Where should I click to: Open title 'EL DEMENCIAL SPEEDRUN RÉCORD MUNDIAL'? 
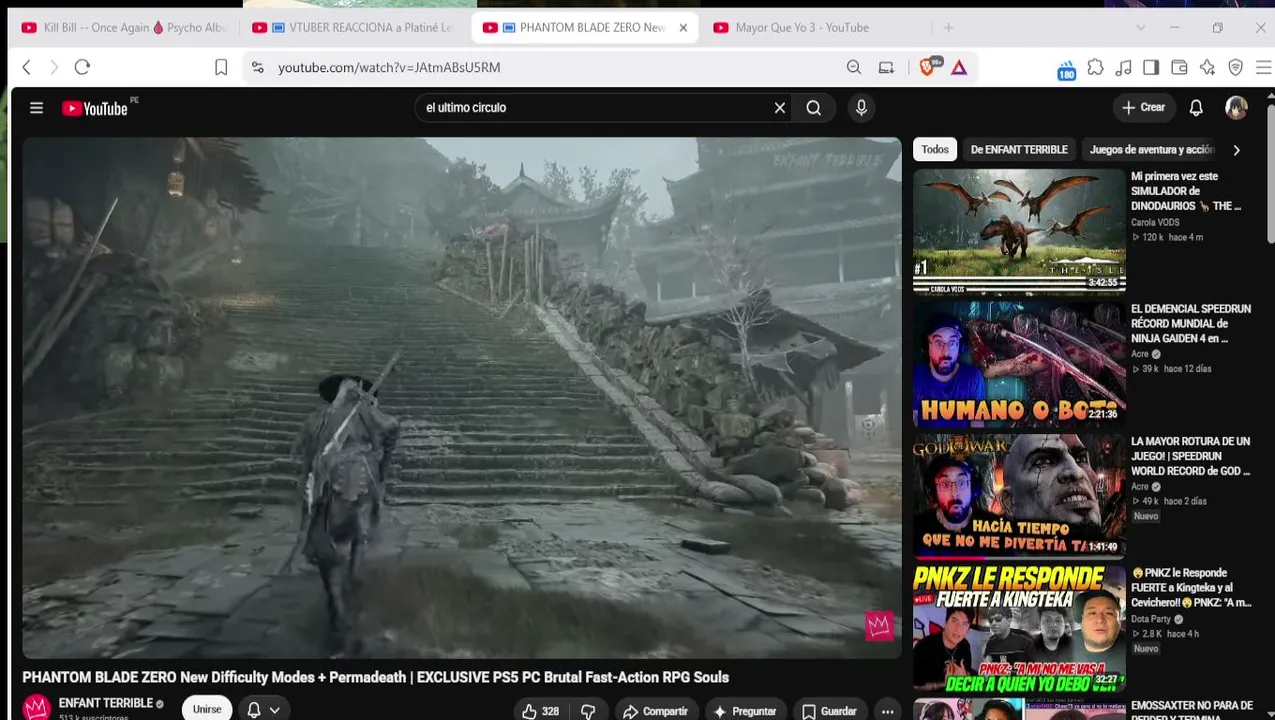pos(1191,324)
